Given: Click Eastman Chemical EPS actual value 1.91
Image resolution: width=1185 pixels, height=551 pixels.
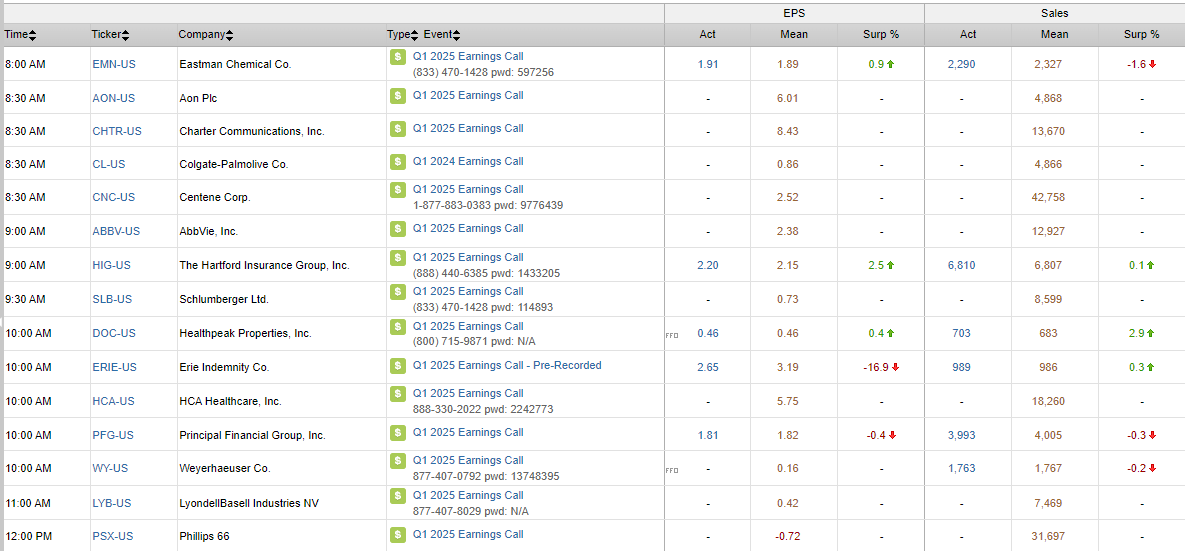Looking at the screenshot, I should [x=708, y=64].
